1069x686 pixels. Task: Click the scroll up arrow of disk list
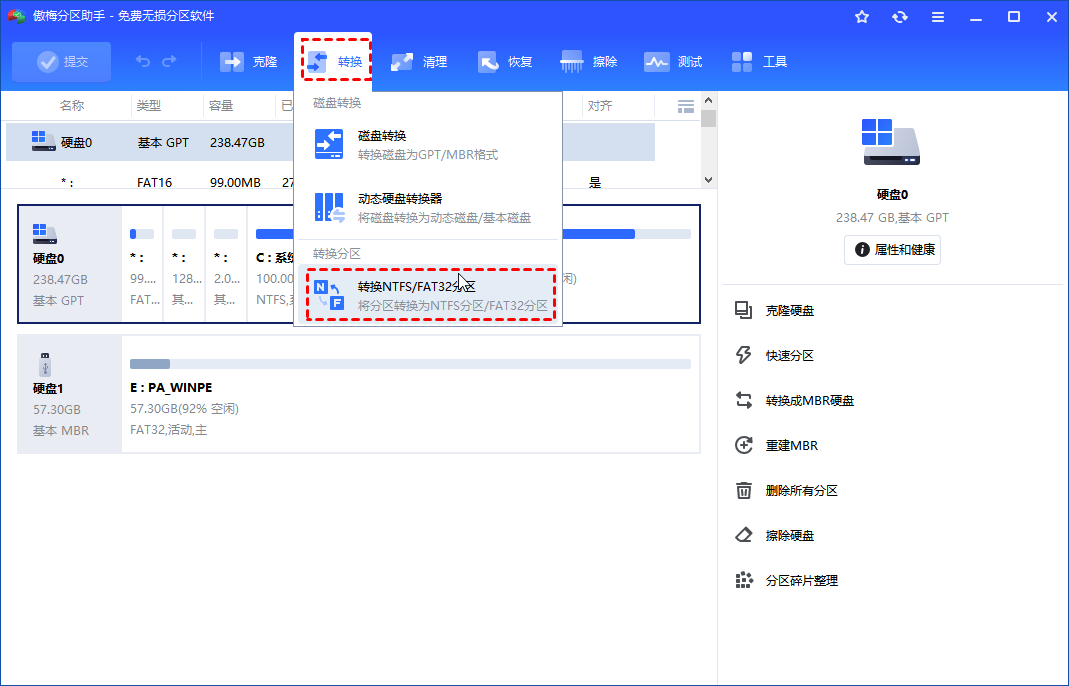(x=708, y=100)
